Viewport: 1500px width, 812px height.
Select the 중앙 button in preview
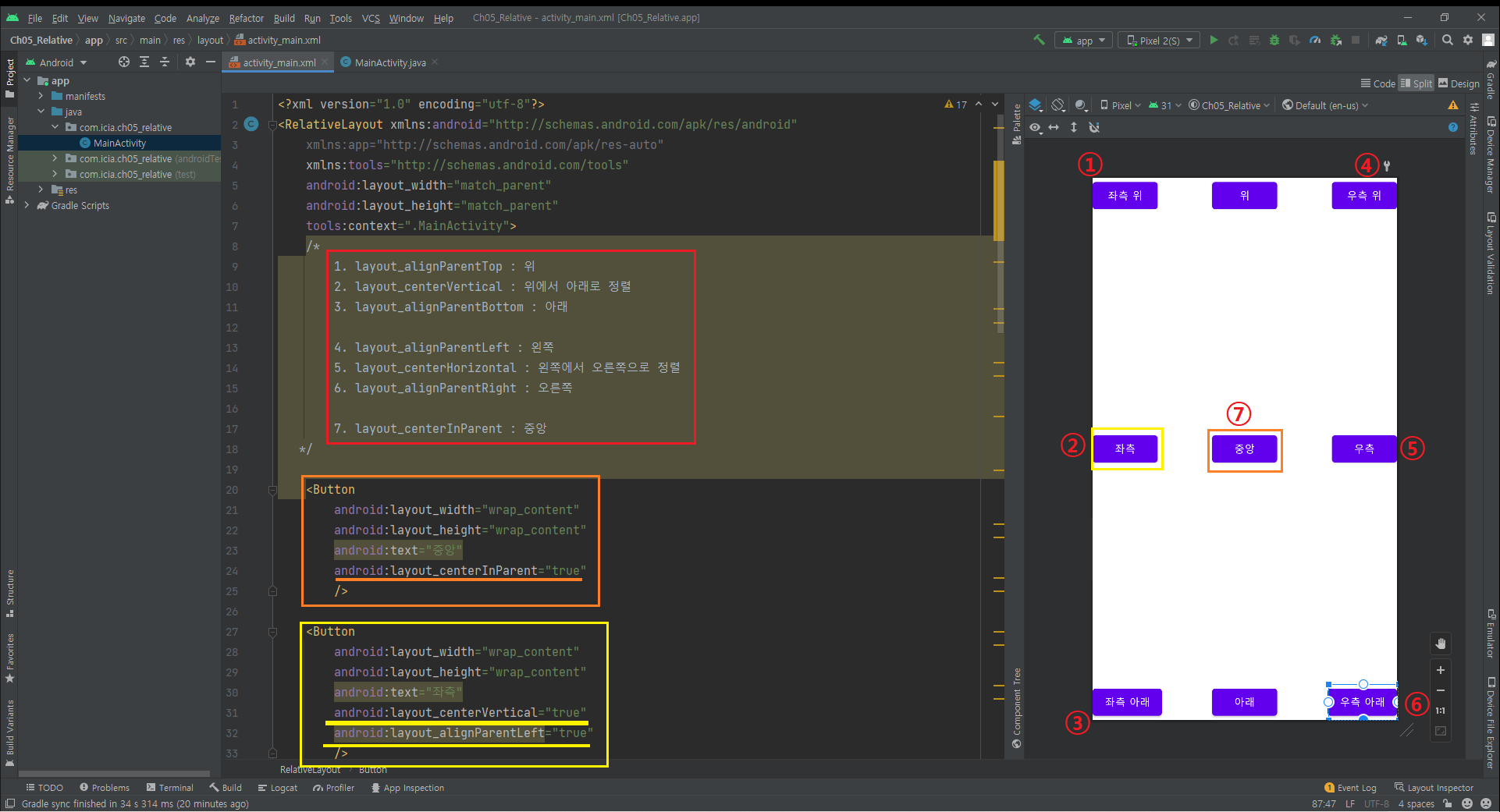pyautogui.click(x=1244, y=449)
